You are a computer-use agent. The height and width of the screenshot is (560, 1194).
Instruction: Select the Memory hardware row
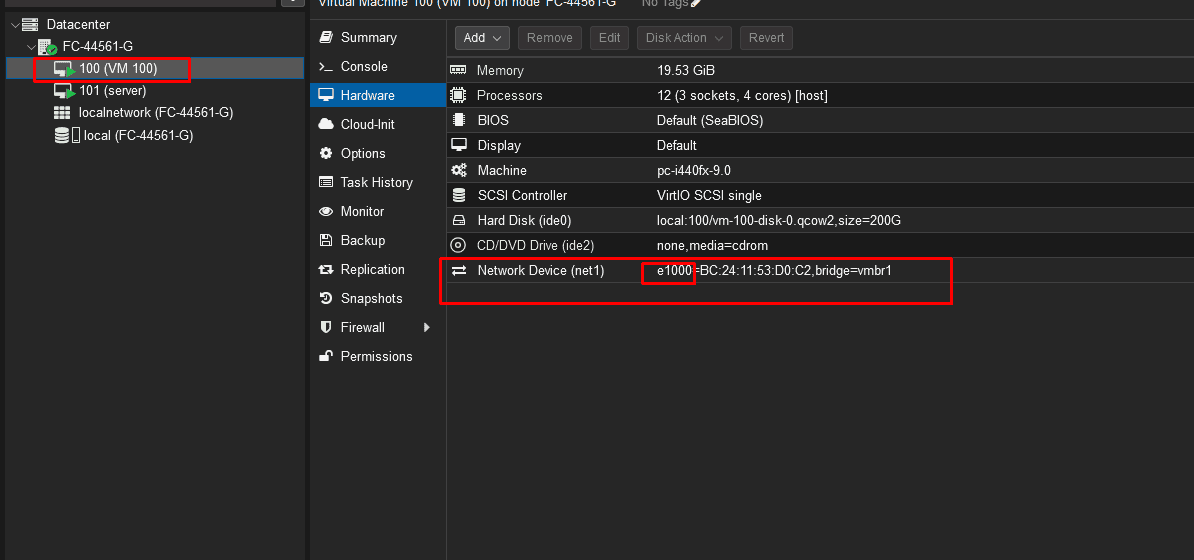(x=820, y=71)
